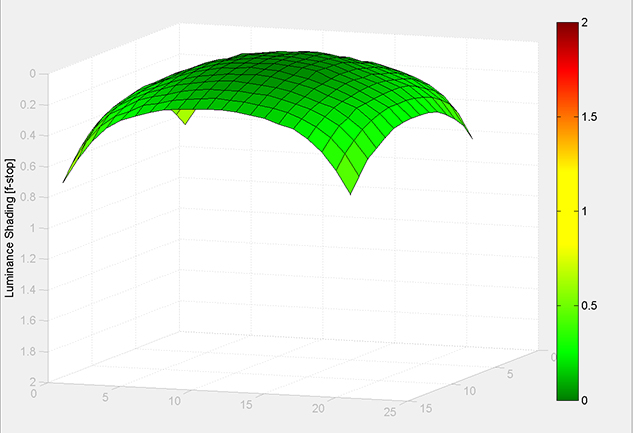Click the Luminance Shading [f-stop] axis label
This screenshot has width=633, height=433.
[10, 228]
